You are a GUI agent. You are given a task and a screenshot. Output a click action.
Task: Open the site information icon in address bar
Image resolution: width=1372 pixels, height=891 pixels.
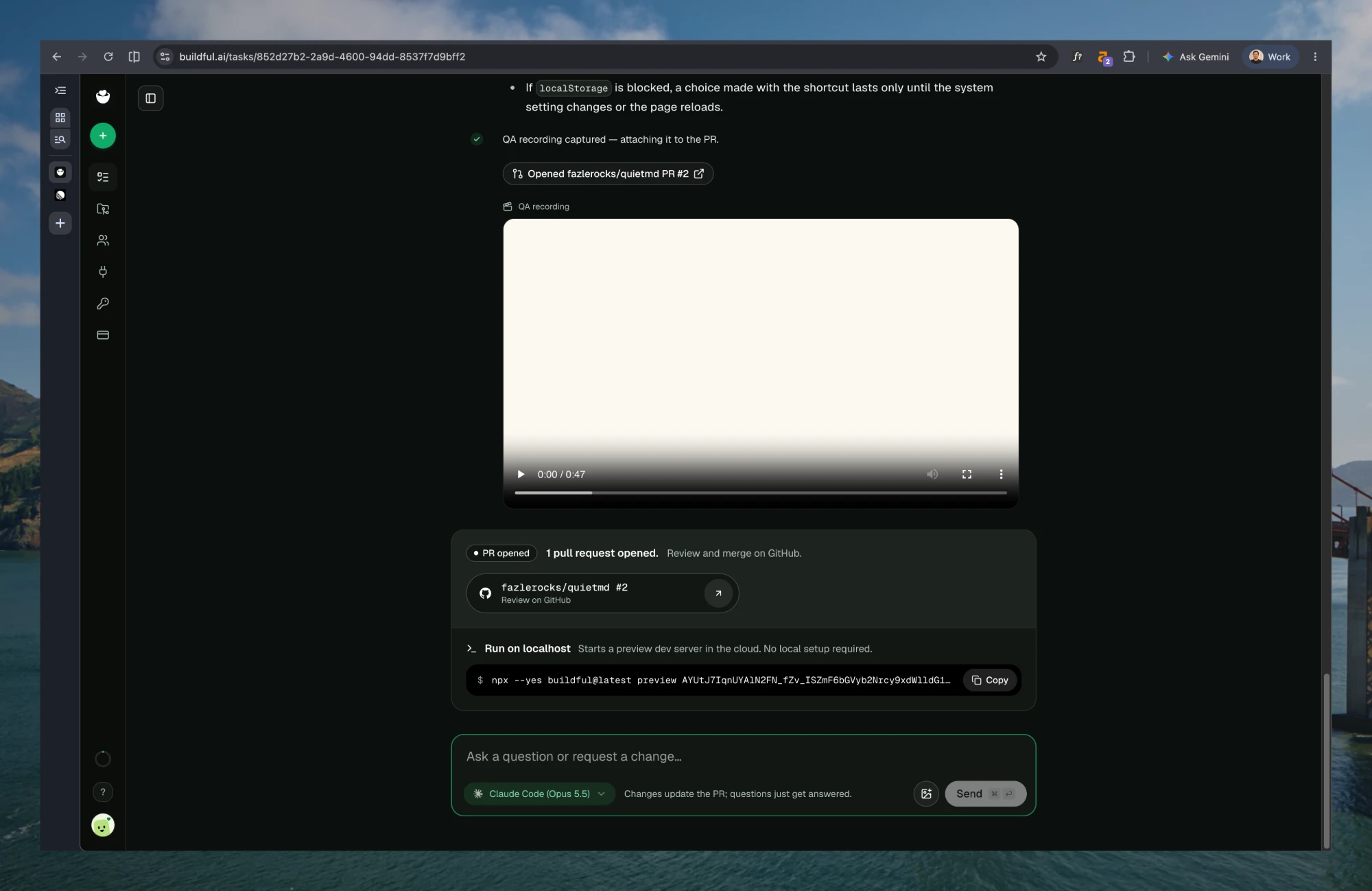point(165,57)
